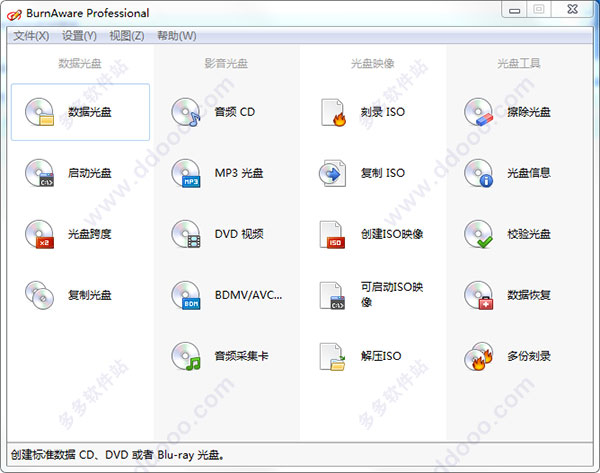Screen dimensions: 600x473
Task: Click the DVD 视频 text label
Action: [x=239, y=234]
